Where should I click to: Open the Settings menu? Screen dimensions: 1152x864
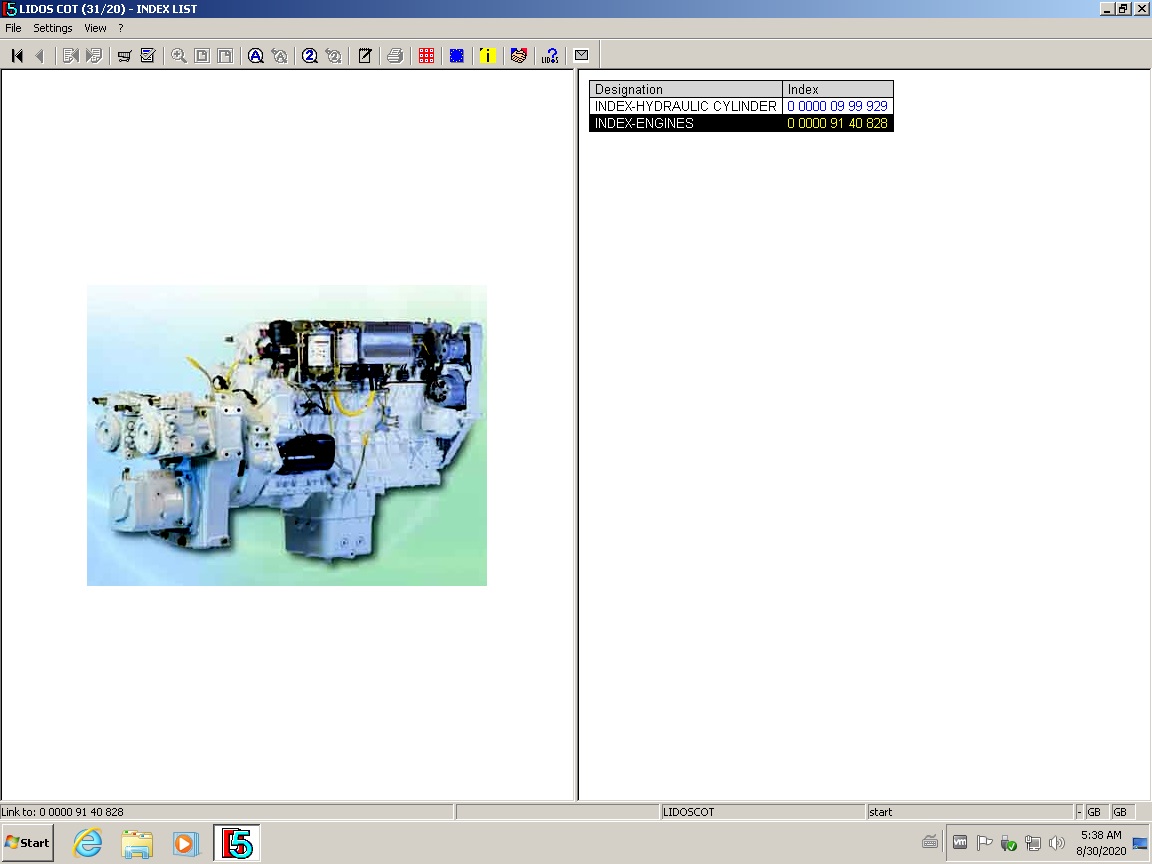point(53,28)
